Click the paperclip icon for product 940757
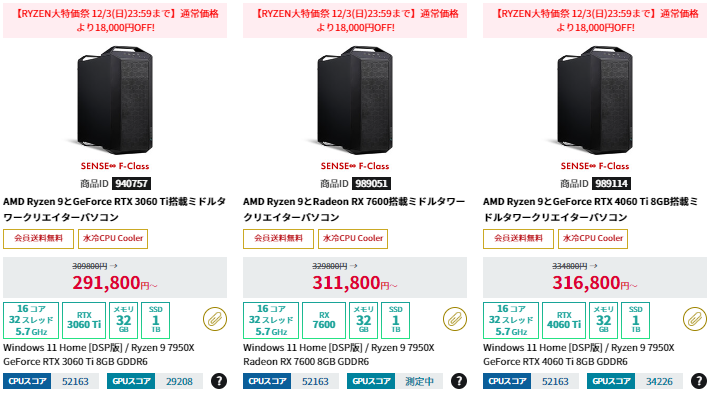The image size is (712, 394). tap(215, 319)
